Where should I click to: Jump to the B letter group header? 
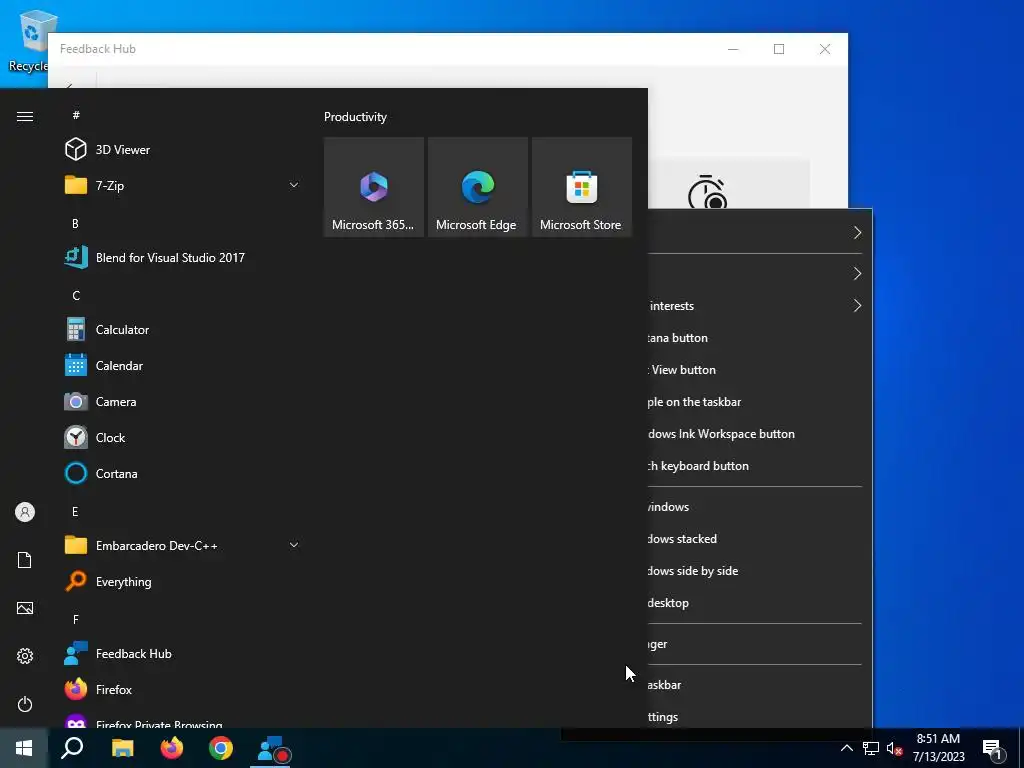point(75,223)
